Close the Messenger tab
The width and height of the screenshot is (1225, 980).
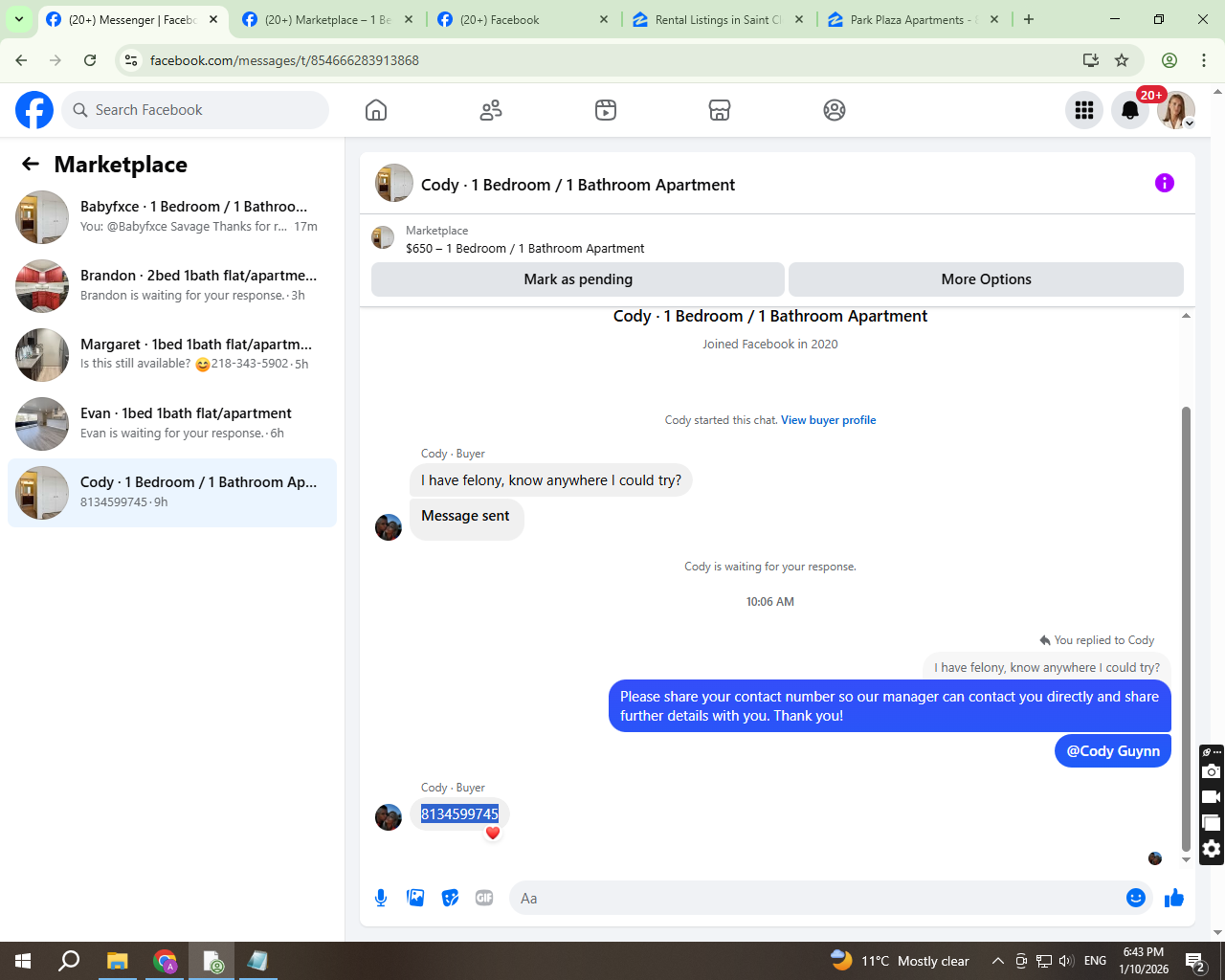tap(213, 19)
